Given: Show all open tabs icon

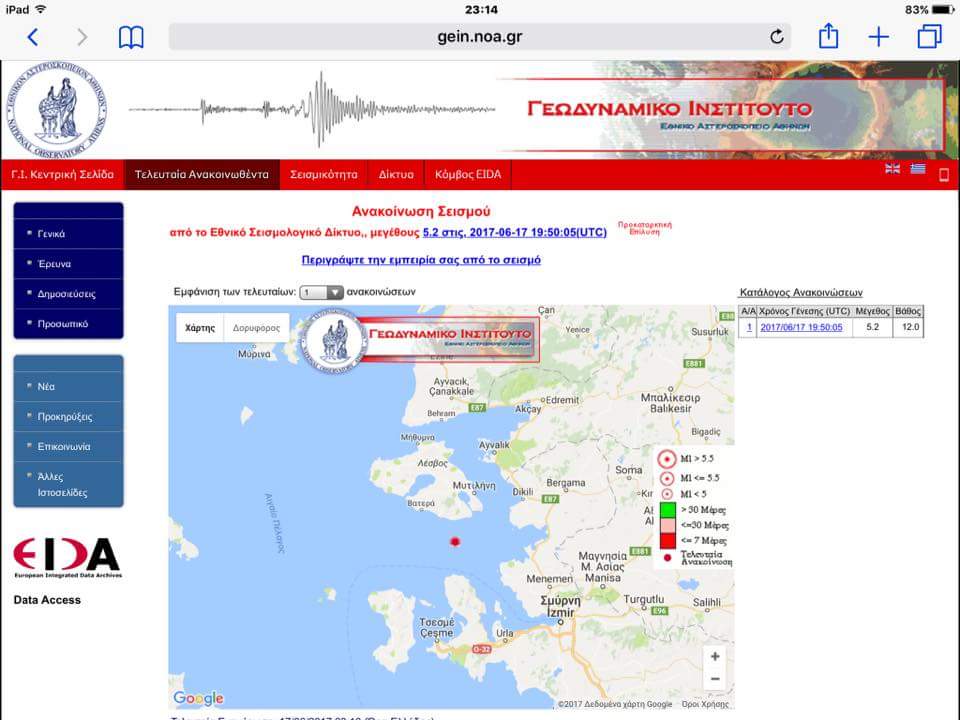Looking at the screenshot, I should click(929, 36).
